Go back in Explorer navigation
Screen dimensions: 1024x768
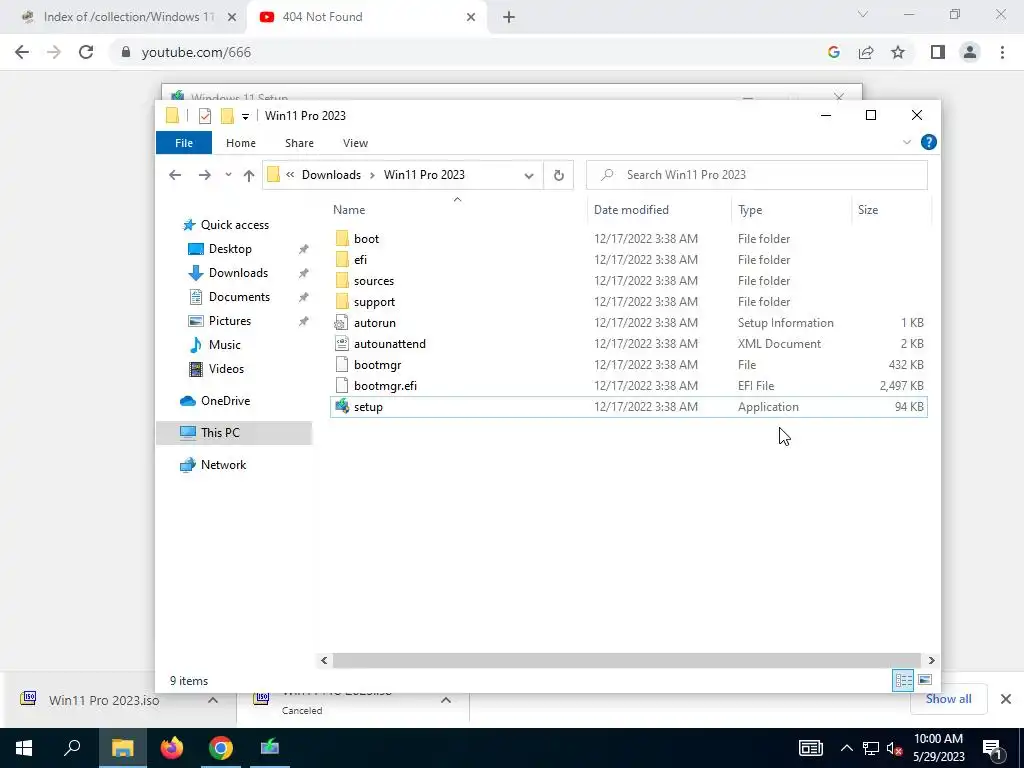pyautogui.click(x=174, y=175)
